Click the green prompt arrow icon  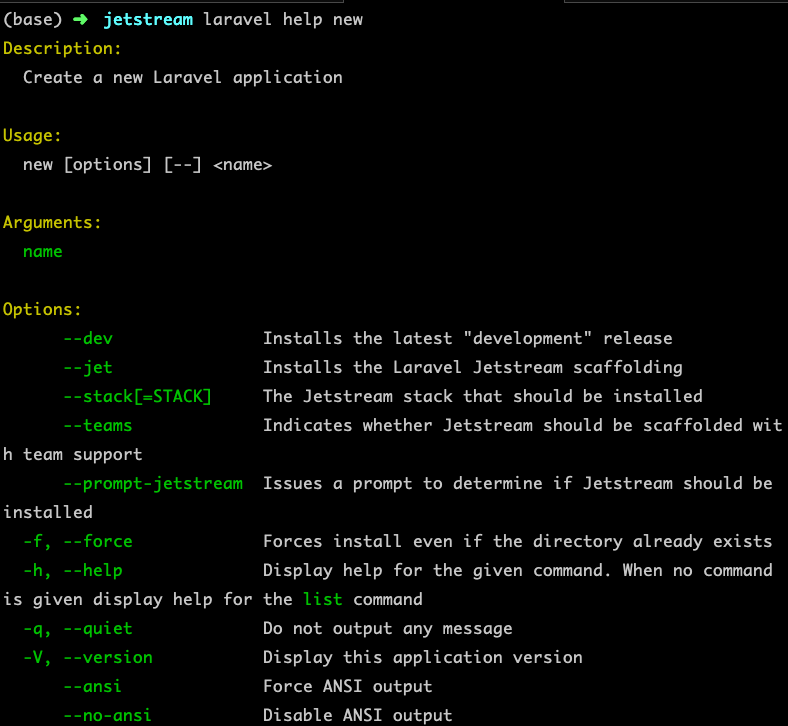tap(80, 20)
